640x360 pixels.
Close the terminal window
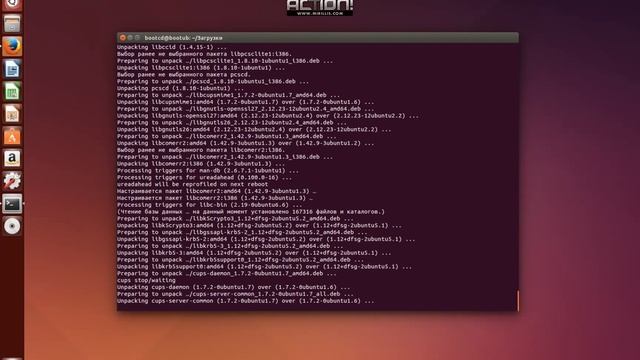pyautogui.click(x=122, y=38)
